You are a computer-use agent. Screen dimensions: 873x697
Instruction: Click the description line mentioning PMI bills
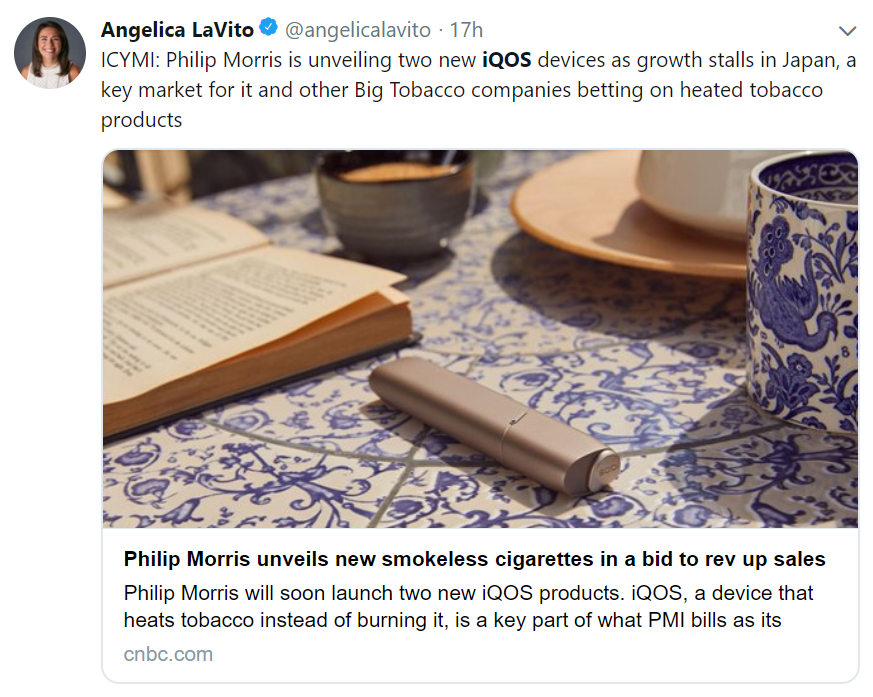point(453,620)
